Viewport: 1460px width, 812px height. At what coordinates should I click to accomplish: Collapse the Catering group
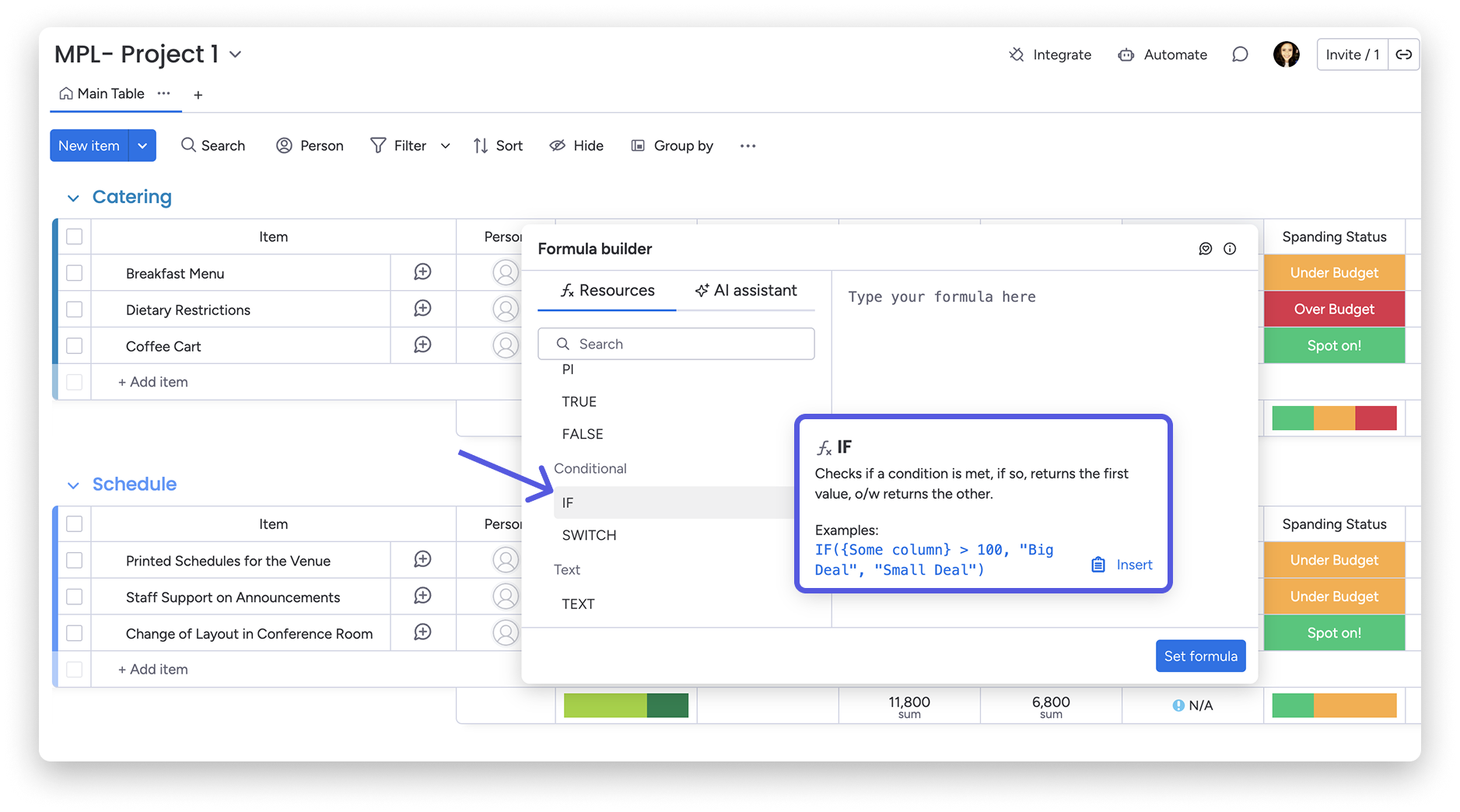point(73,198)
